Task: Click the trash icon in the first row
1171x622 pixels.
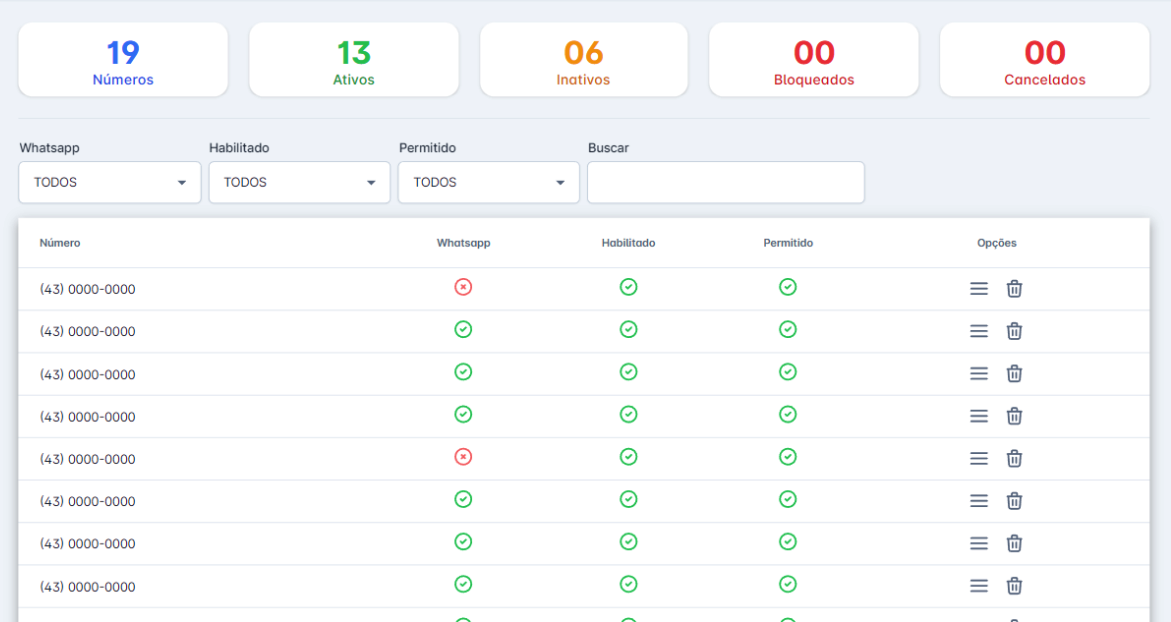Action: pos(1014,289)
